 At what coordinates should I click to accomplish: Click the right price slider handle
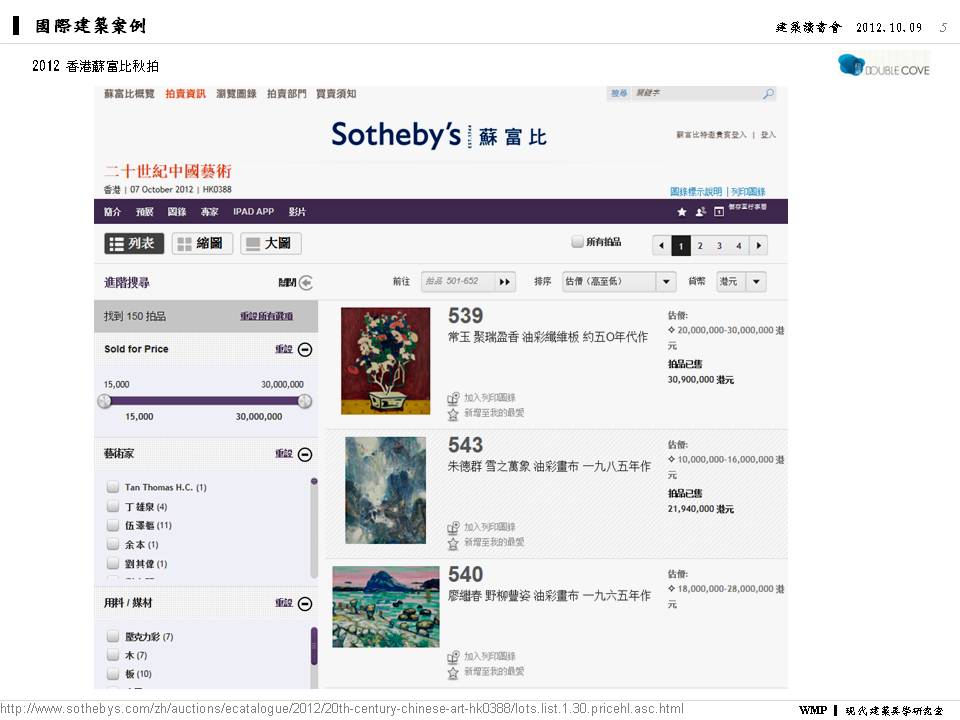(305, 402)
